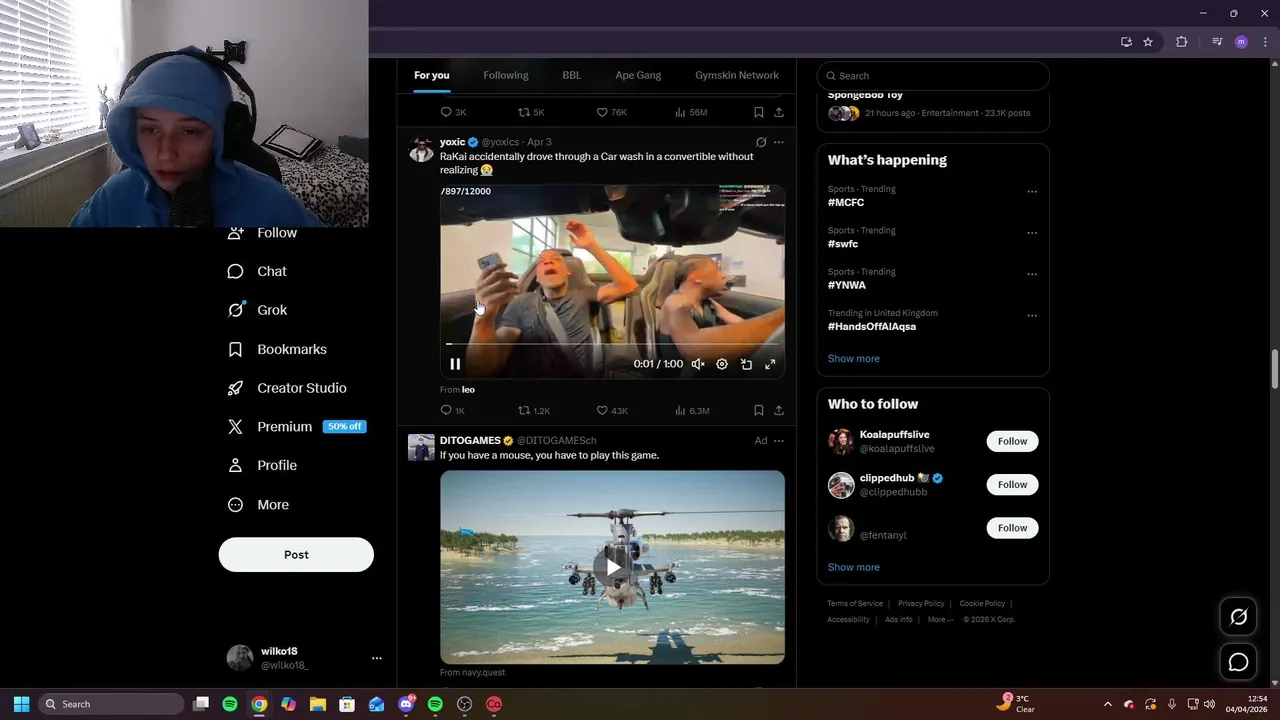The width and height of the screenshot is (1280, 720).
Task: Follow the @fentanyl account
Action: (x=1012, y=528)
